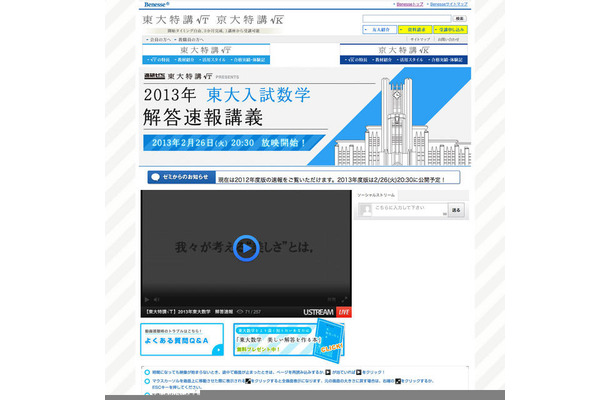The height and width of the screenshot is (400, 610).
Task: Open 教材紹介 in the 東大特講 menu
Action: point(184,60)
